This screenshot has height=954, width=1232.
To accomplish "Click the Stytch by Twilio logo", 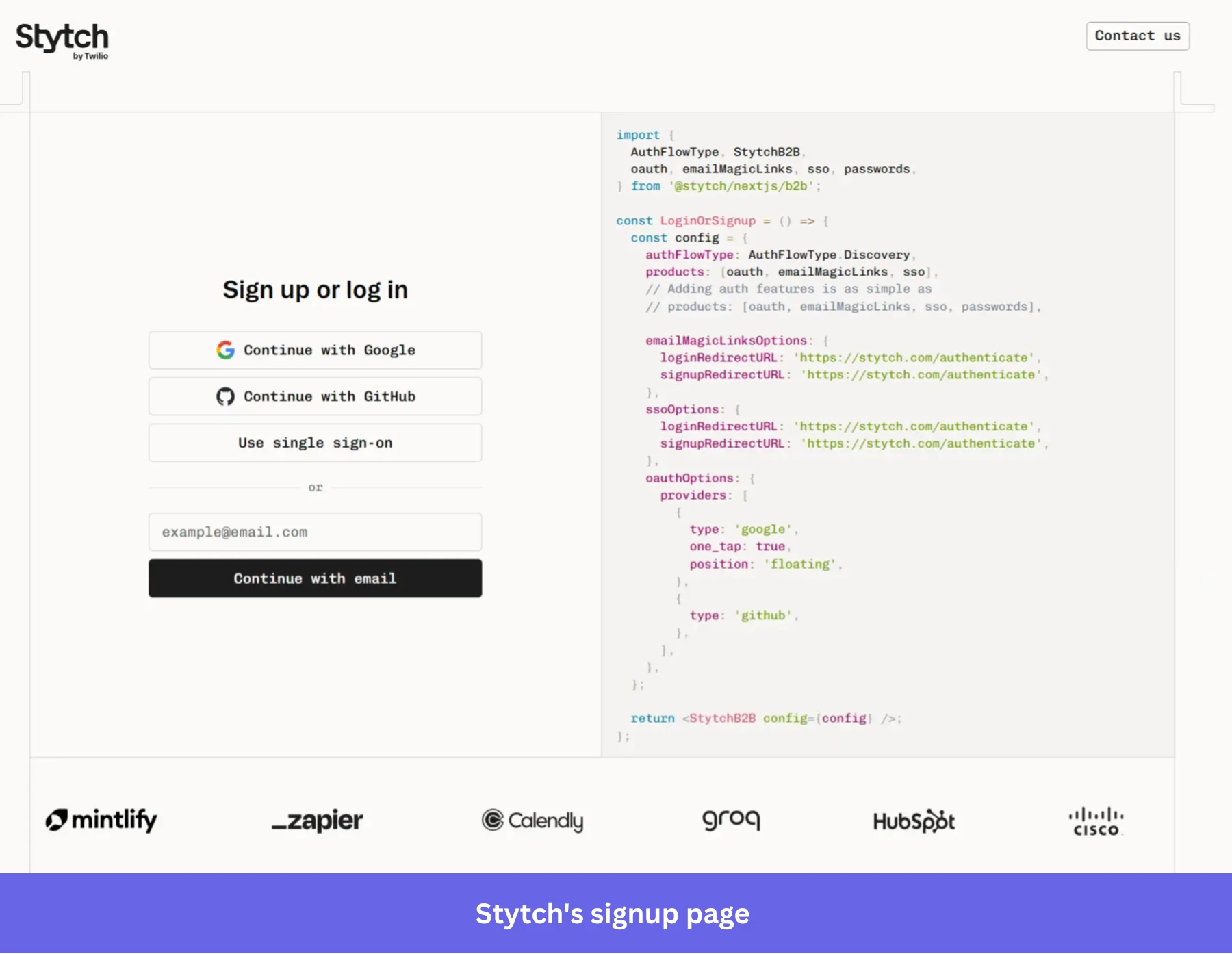I will (x=62, y=41).
